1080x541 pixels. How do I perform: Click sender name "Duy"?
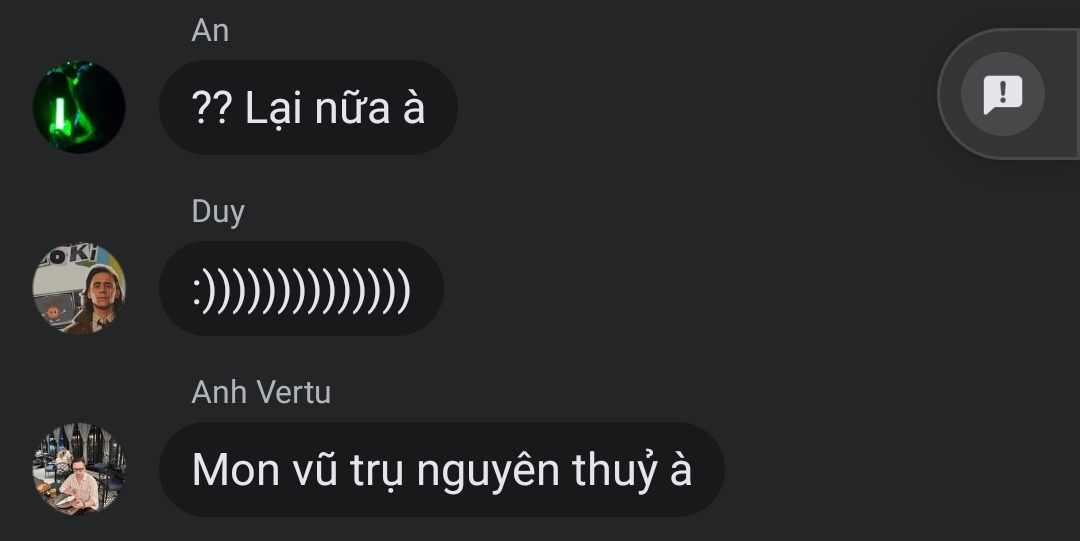coord(218,212)
